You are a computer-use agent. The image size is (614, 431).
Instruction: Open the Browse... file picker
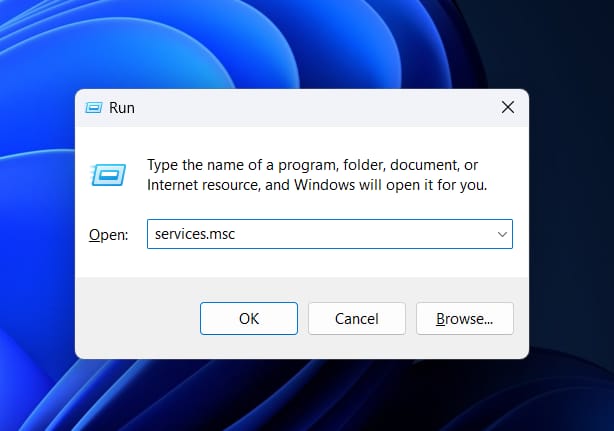coord(465,318)
